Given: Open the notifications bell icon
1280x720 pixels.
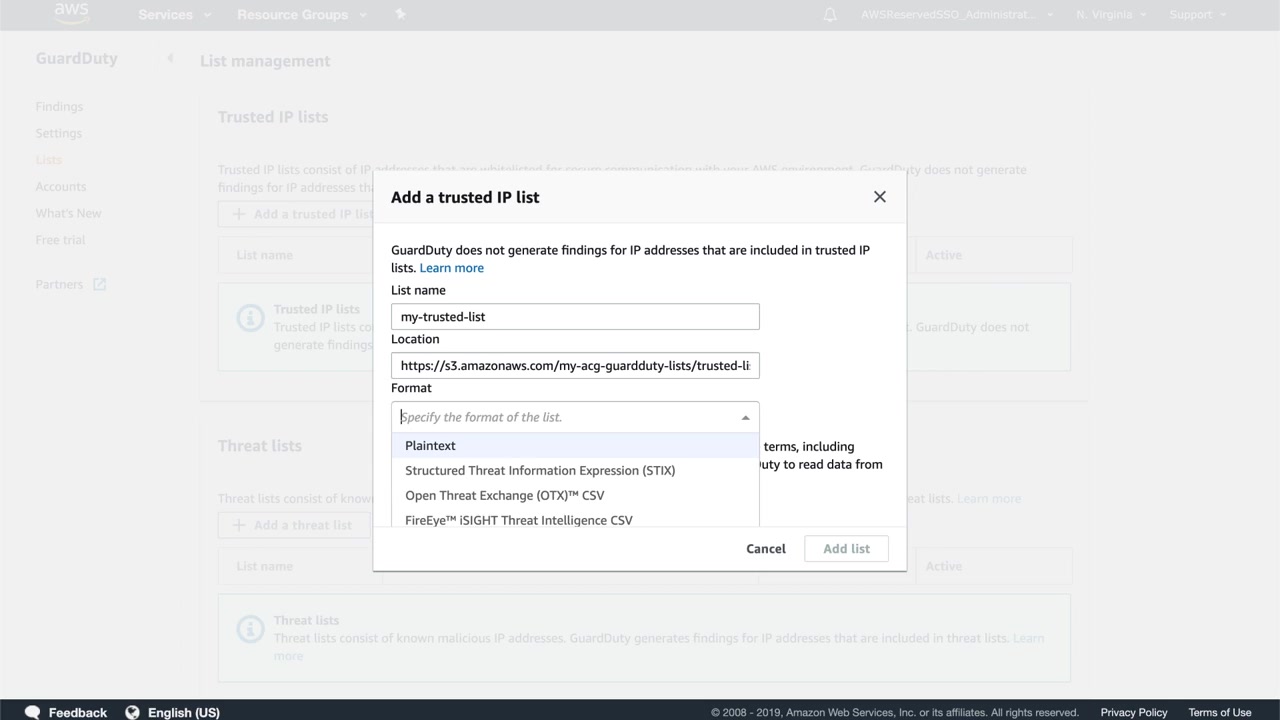Looking at the screenshot, I should click(830, 15).
